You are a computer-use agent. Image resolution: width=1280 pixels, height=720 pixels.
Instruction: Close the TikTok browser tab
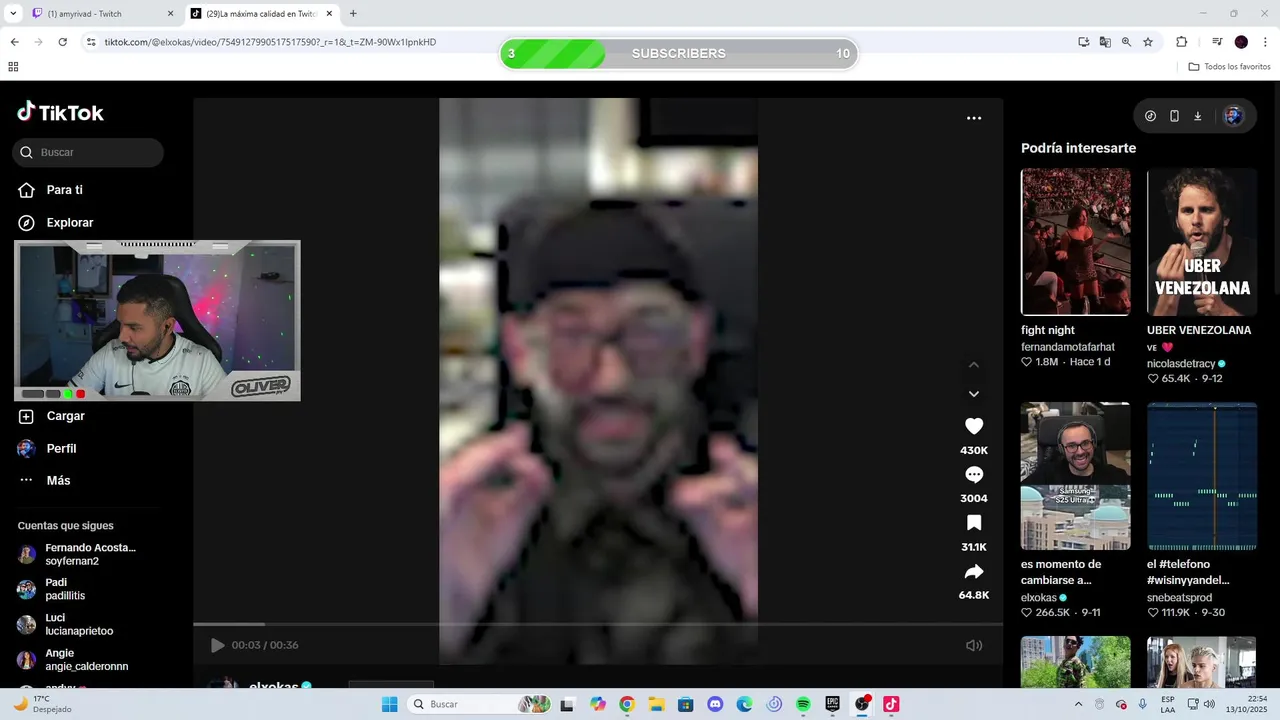(x=329, y=13)
